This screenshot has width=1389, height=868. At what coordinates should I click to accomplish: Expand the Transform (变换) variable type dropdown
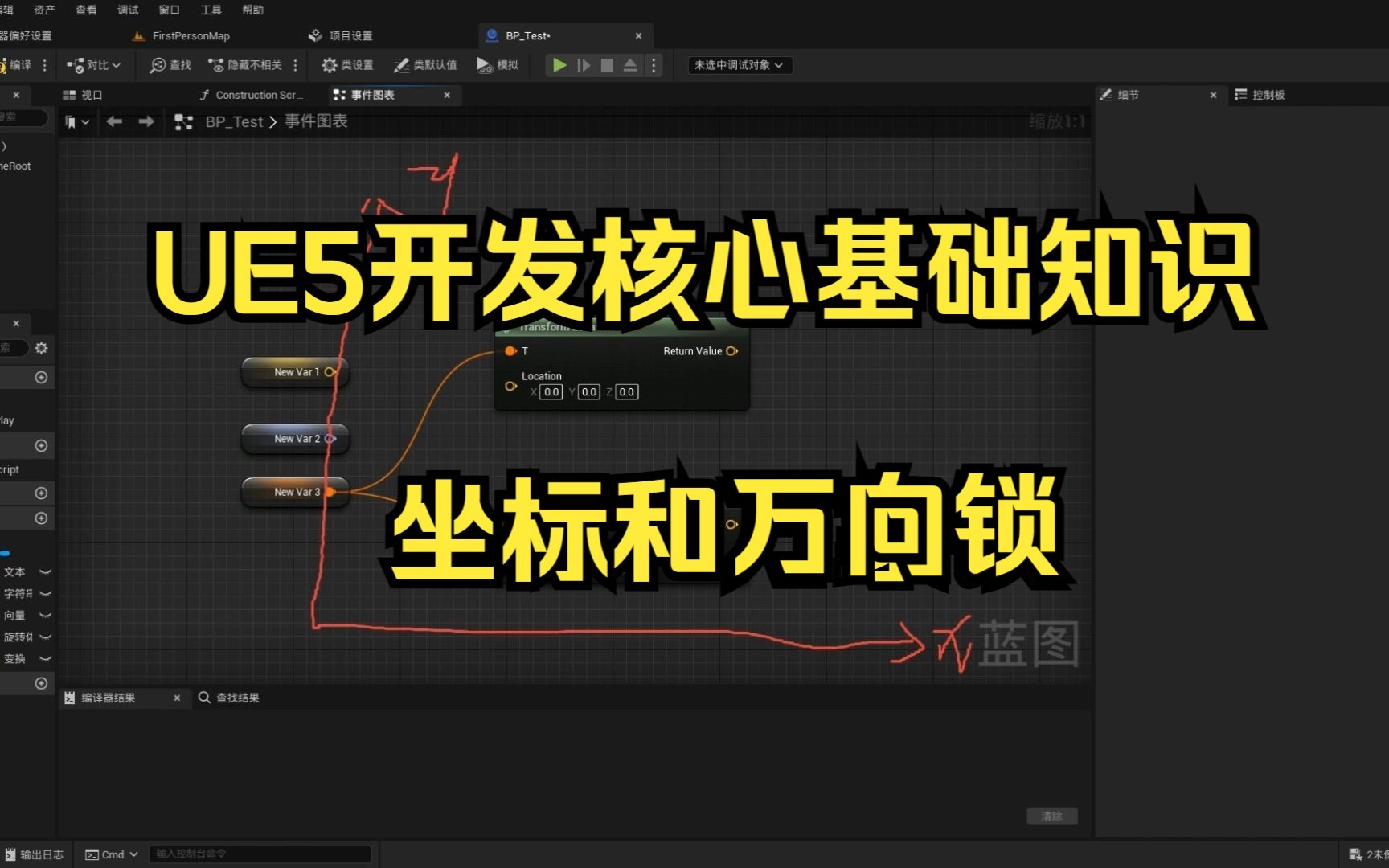coord(45,659)
